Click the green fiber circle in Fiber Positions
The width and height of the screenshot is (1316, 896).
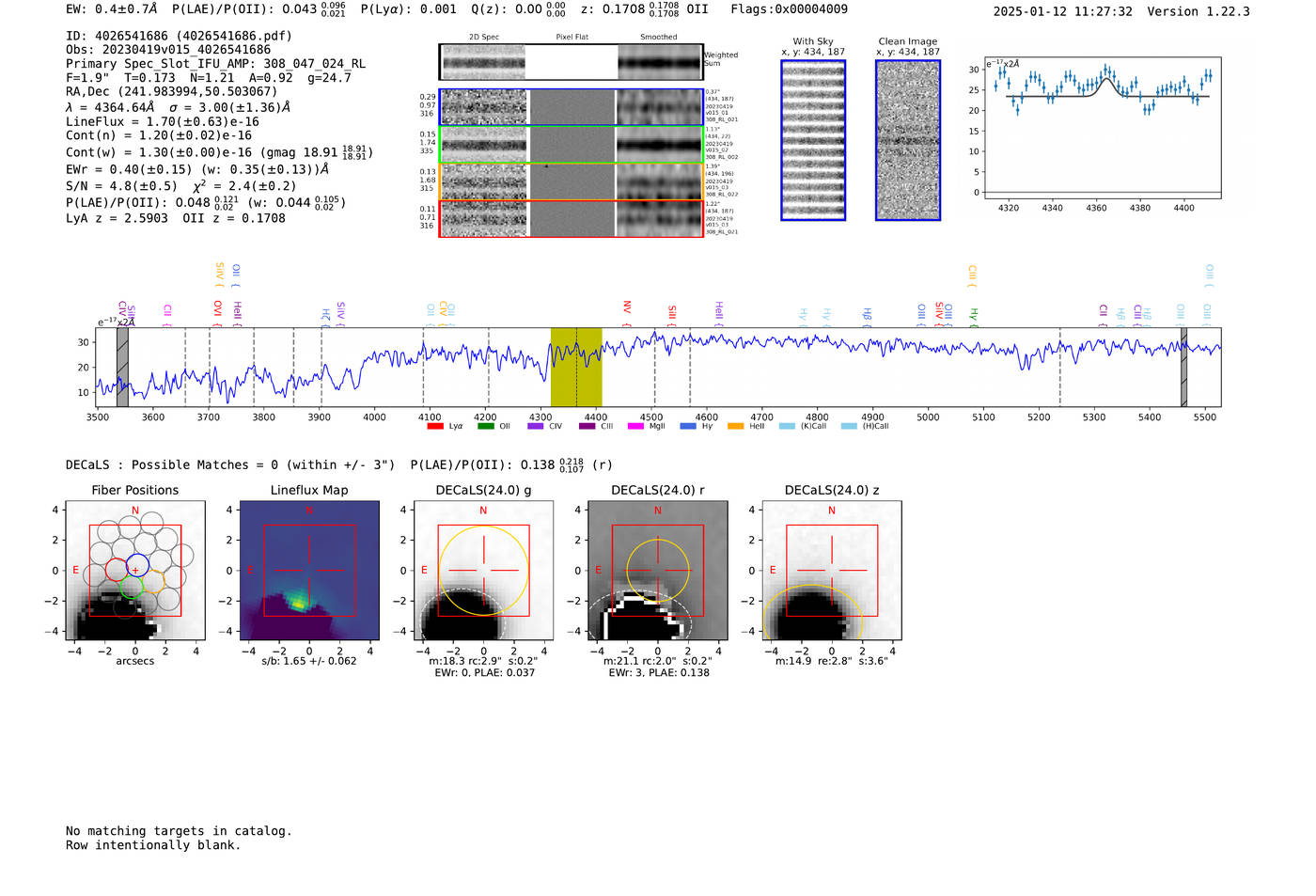(x=131, y=588)
